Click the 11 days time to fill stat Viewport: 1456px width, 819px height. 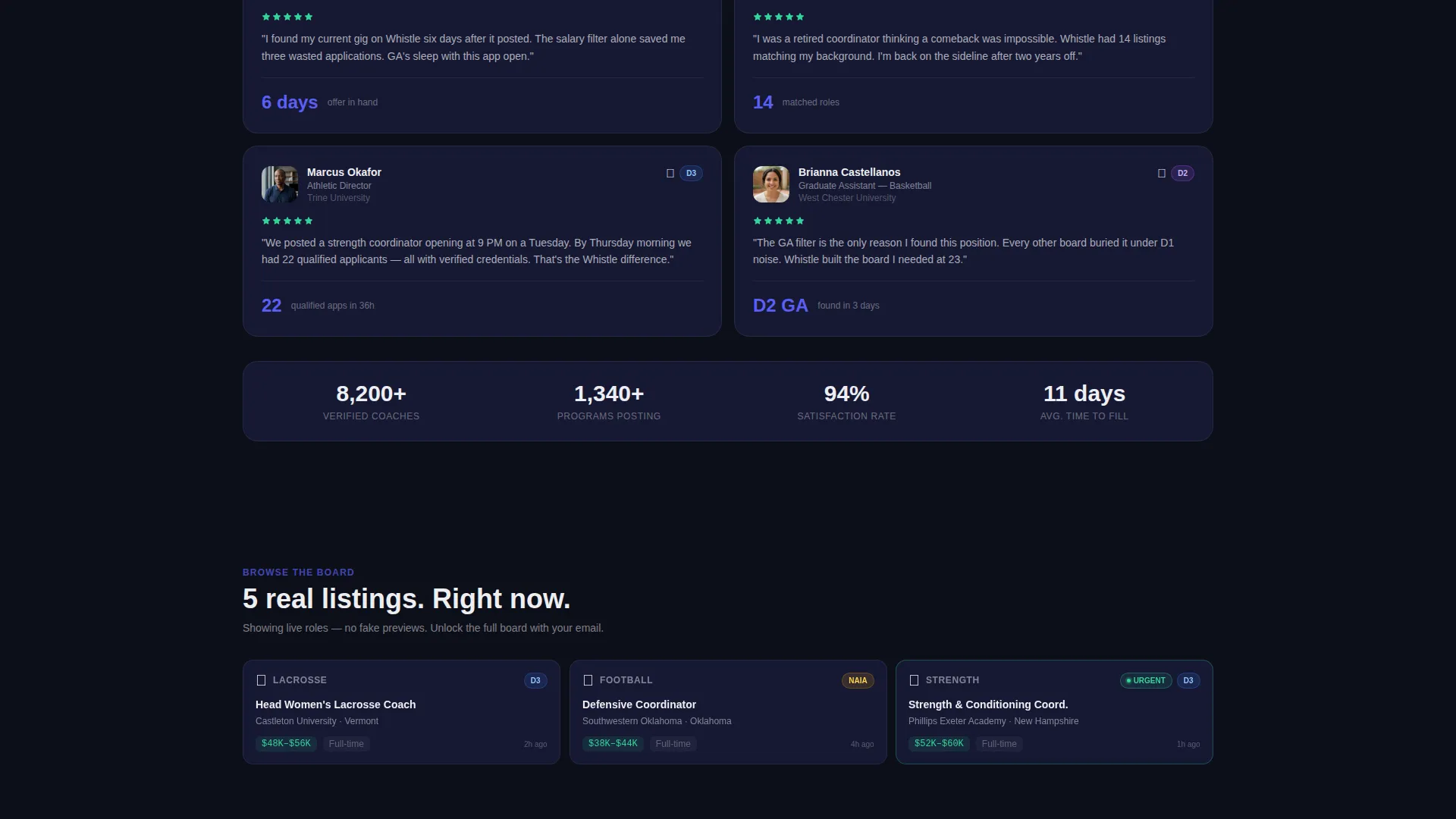click(x=1084, y=402)
